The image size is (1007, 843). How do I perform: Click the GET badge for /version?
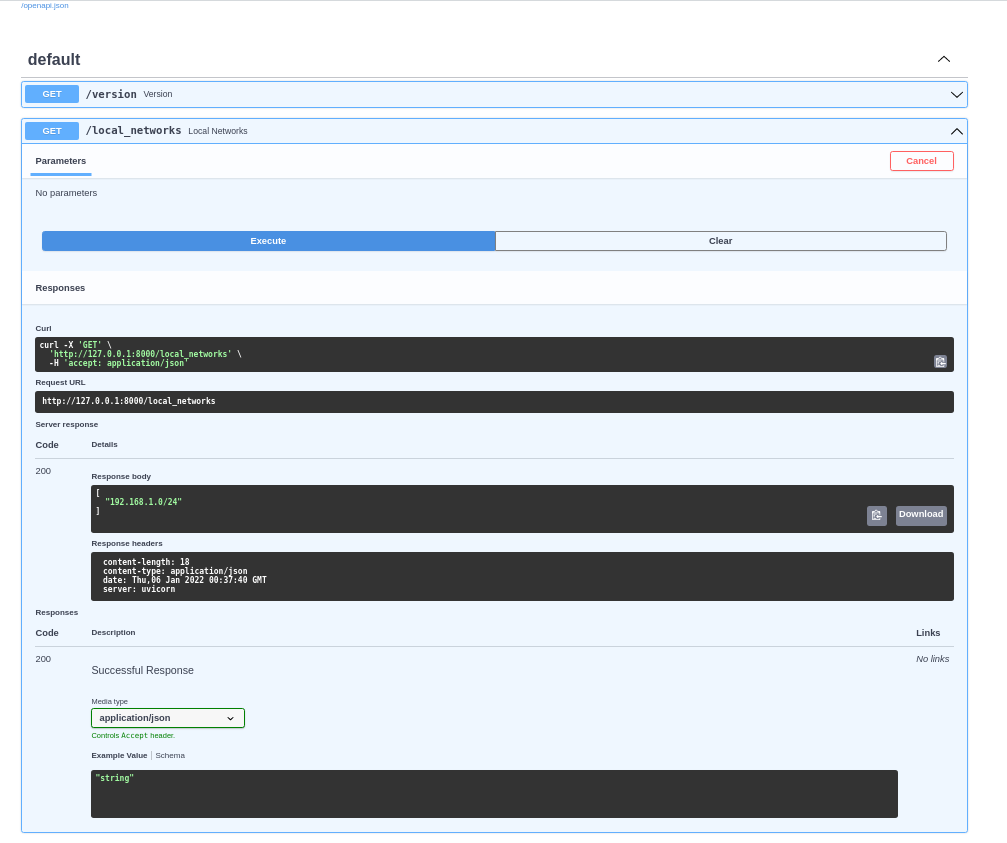[x=52, y=94]
